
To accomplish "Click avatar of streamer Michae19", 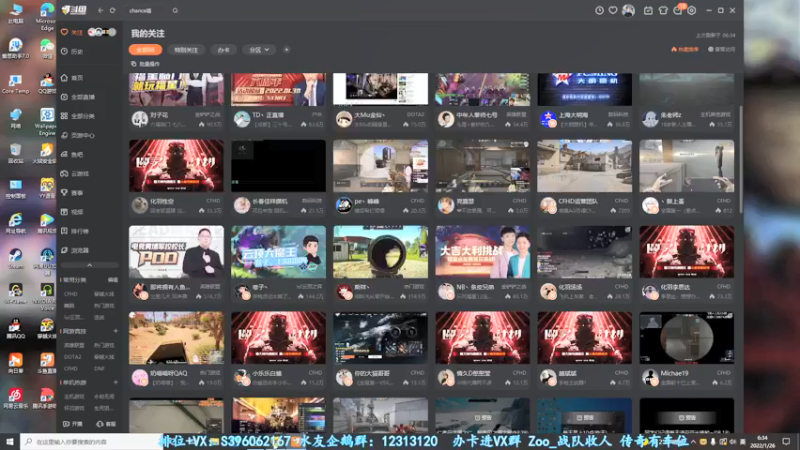I will point(649,378).
